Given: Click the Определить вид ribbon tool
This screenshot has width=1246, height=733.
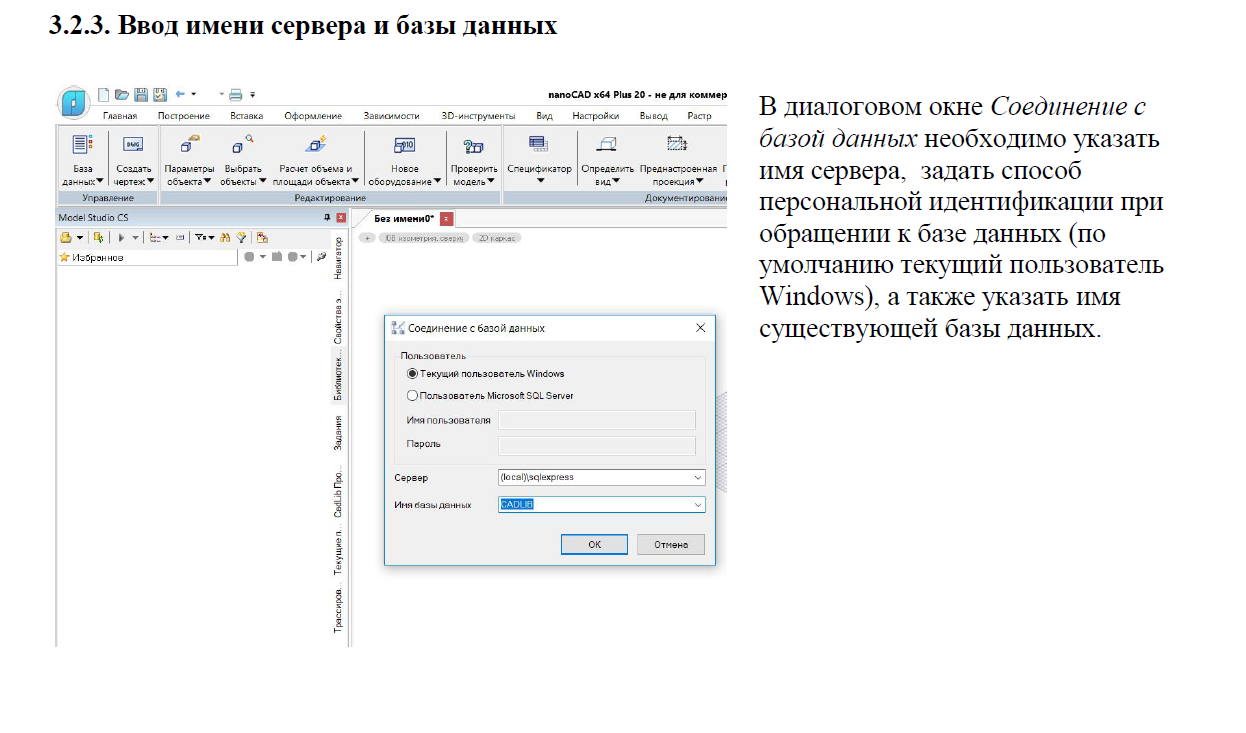Looking at the screenshot, I should coord(607,160).
